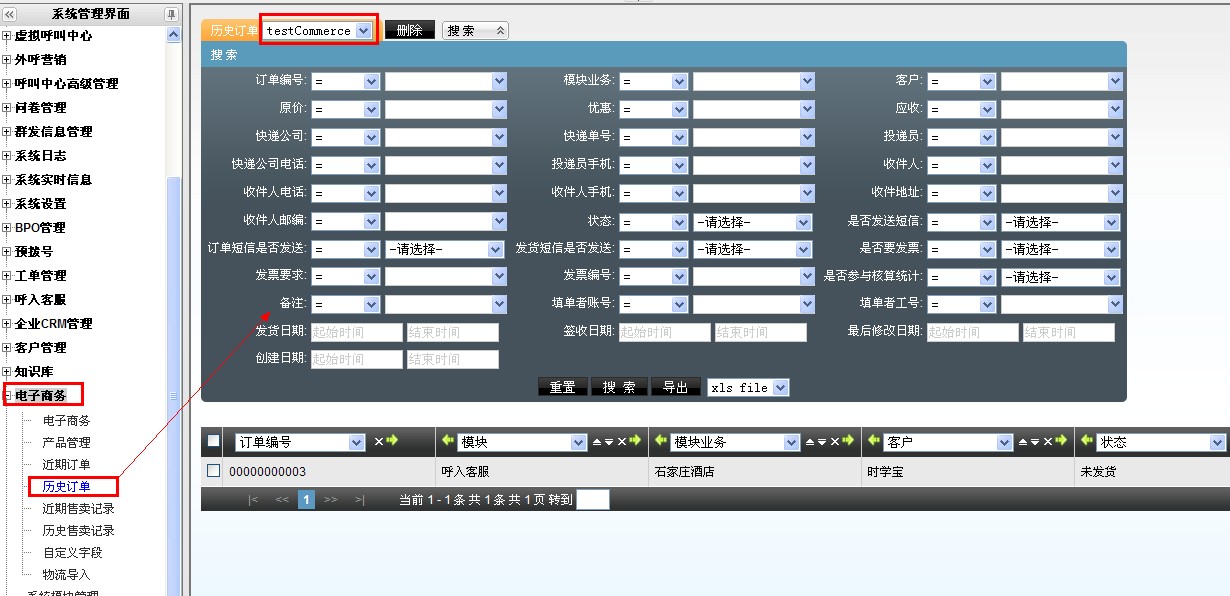Collapse the left sidebar with double-arrow icon
Image resolution: width=1230 pixels, height=596 pixels.
(x=10, y=14)
